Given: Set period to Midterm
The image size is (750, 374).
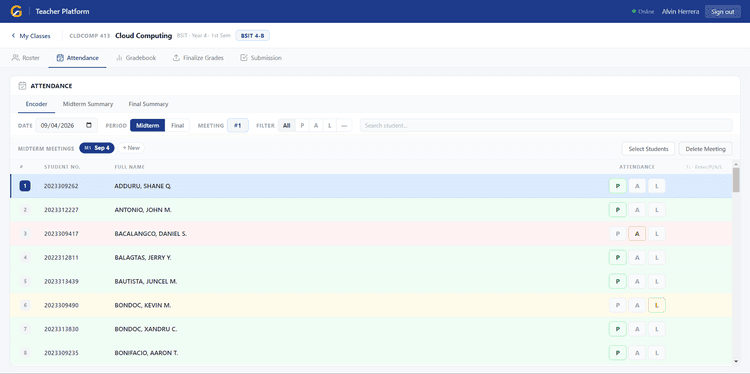Looking at the screenshot, I should pos(147,126).
